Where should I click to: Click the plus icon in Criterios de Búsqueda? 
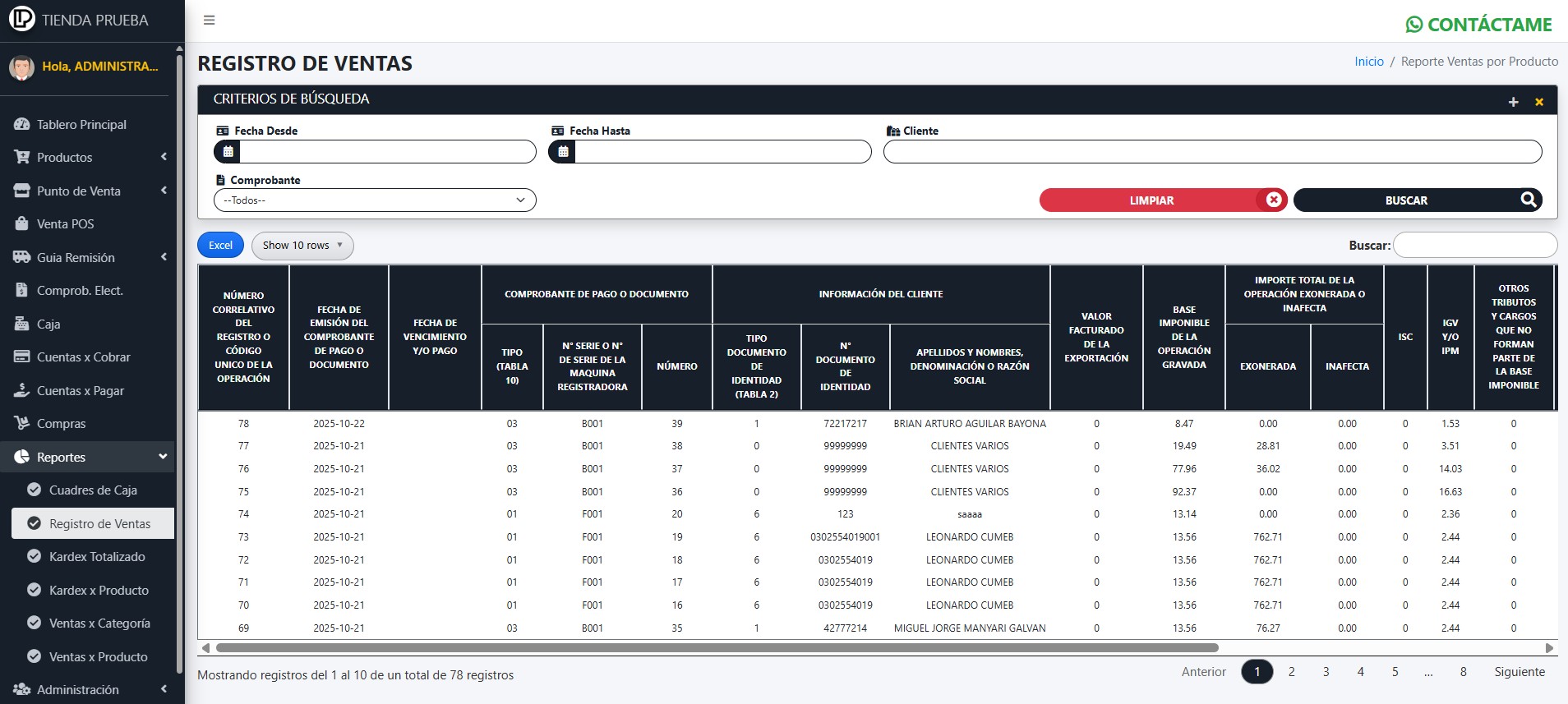pyautogui.click(x=1513, y=102)
